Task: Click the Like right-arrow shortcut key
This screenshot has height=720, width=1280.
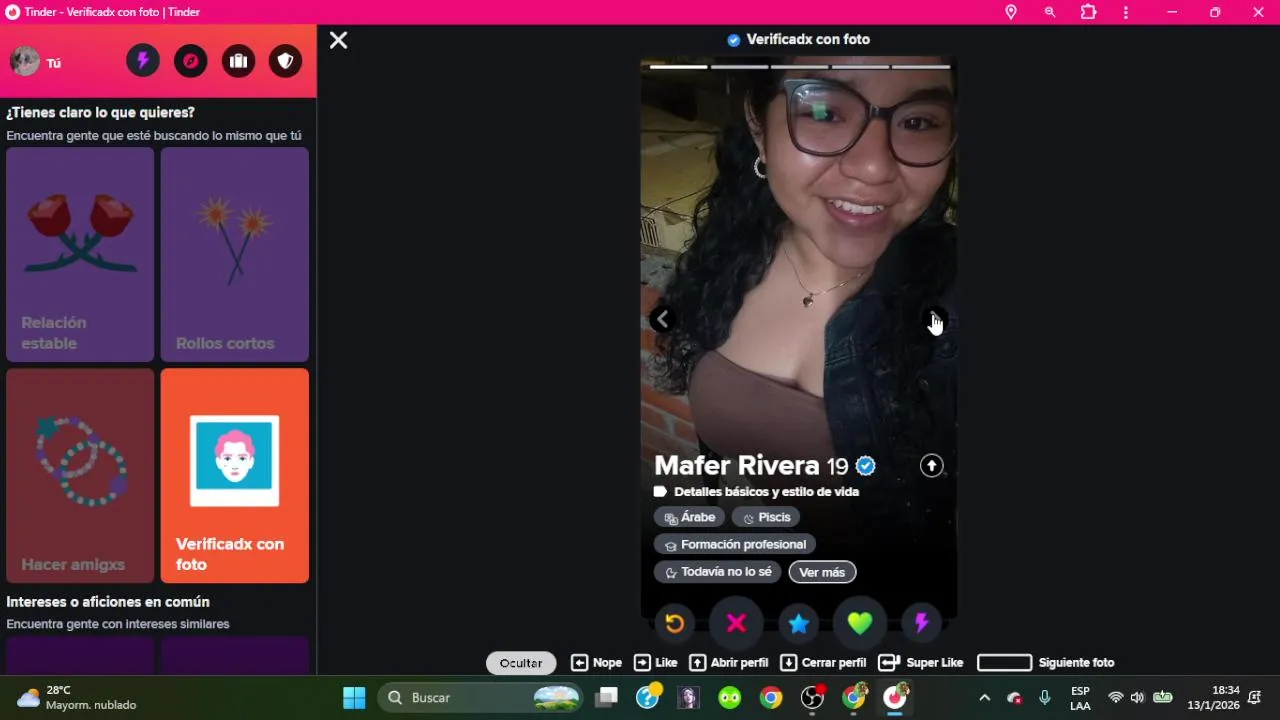Action: [642, 662]
